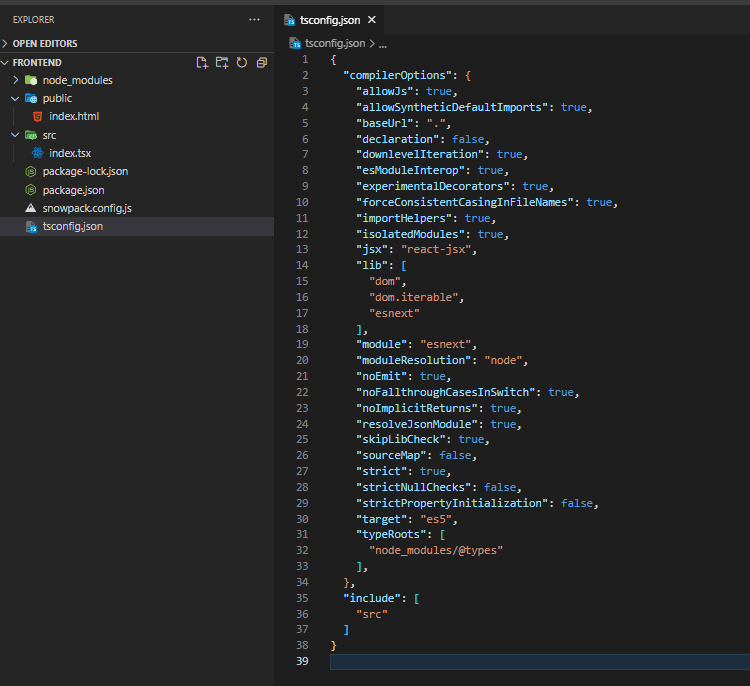Collapse the FRONTEND workspace section
Screen dimensions: 750x686
click(5, 63)
